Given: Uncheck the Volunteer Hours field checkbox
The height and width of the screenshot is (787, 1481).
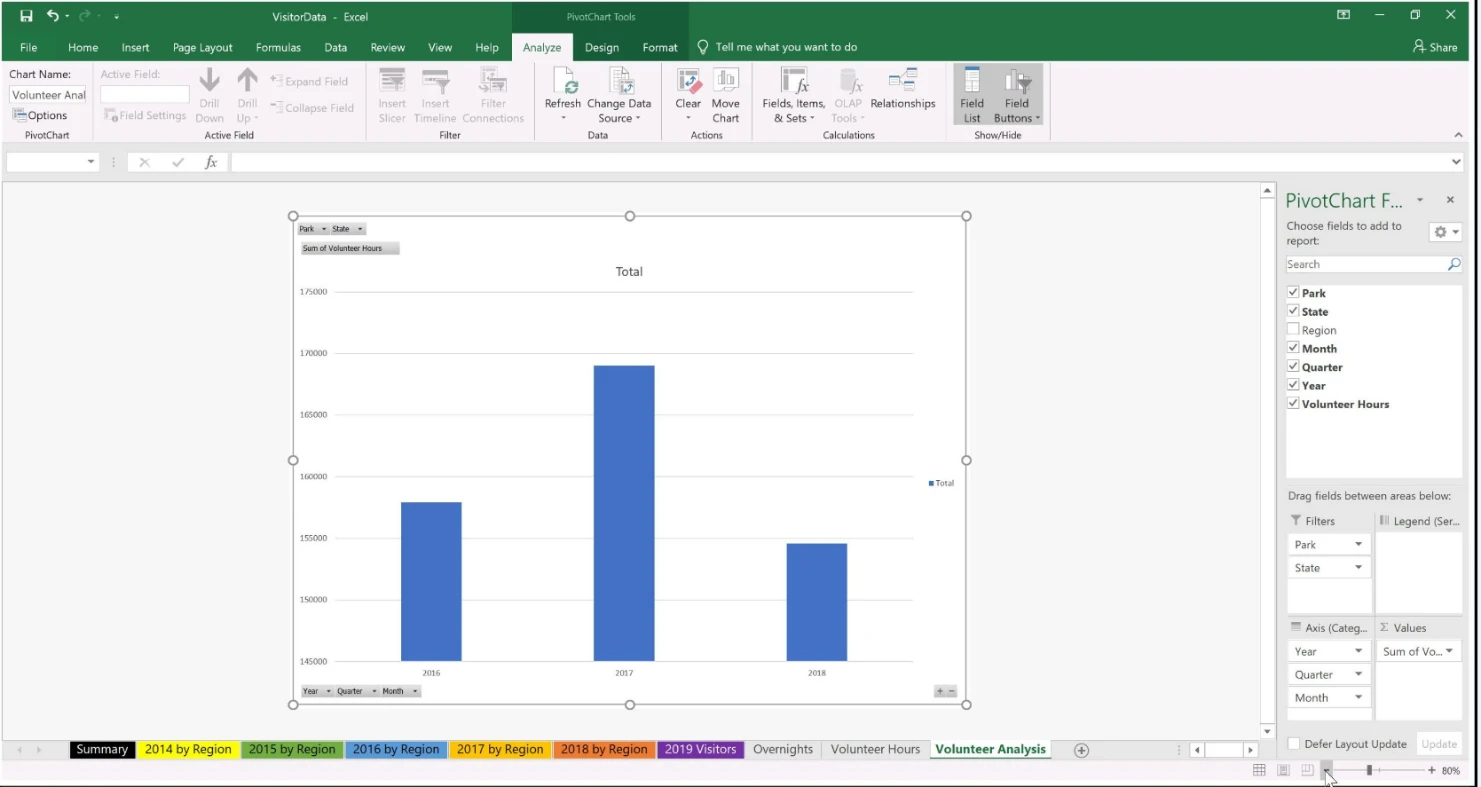Looking at the screenshot, I should tap(1293, 404).
